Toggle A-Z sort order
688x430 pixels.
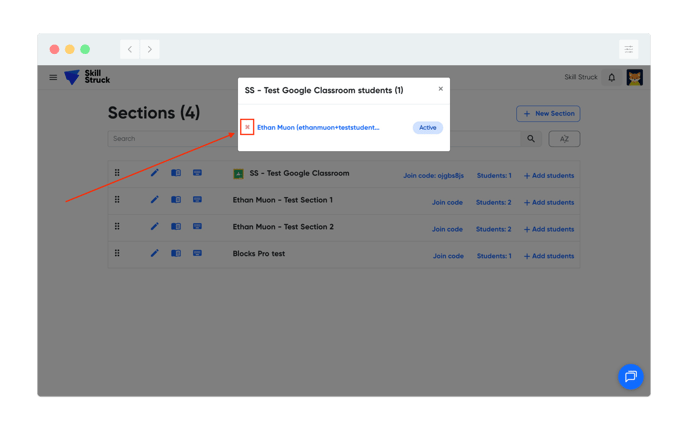564,139
